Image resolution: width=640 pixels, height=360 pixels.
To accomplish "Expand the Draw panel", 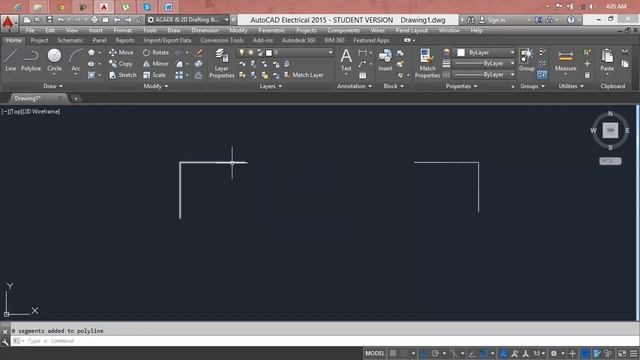I will pyautogui.click(x=53, y=86).
